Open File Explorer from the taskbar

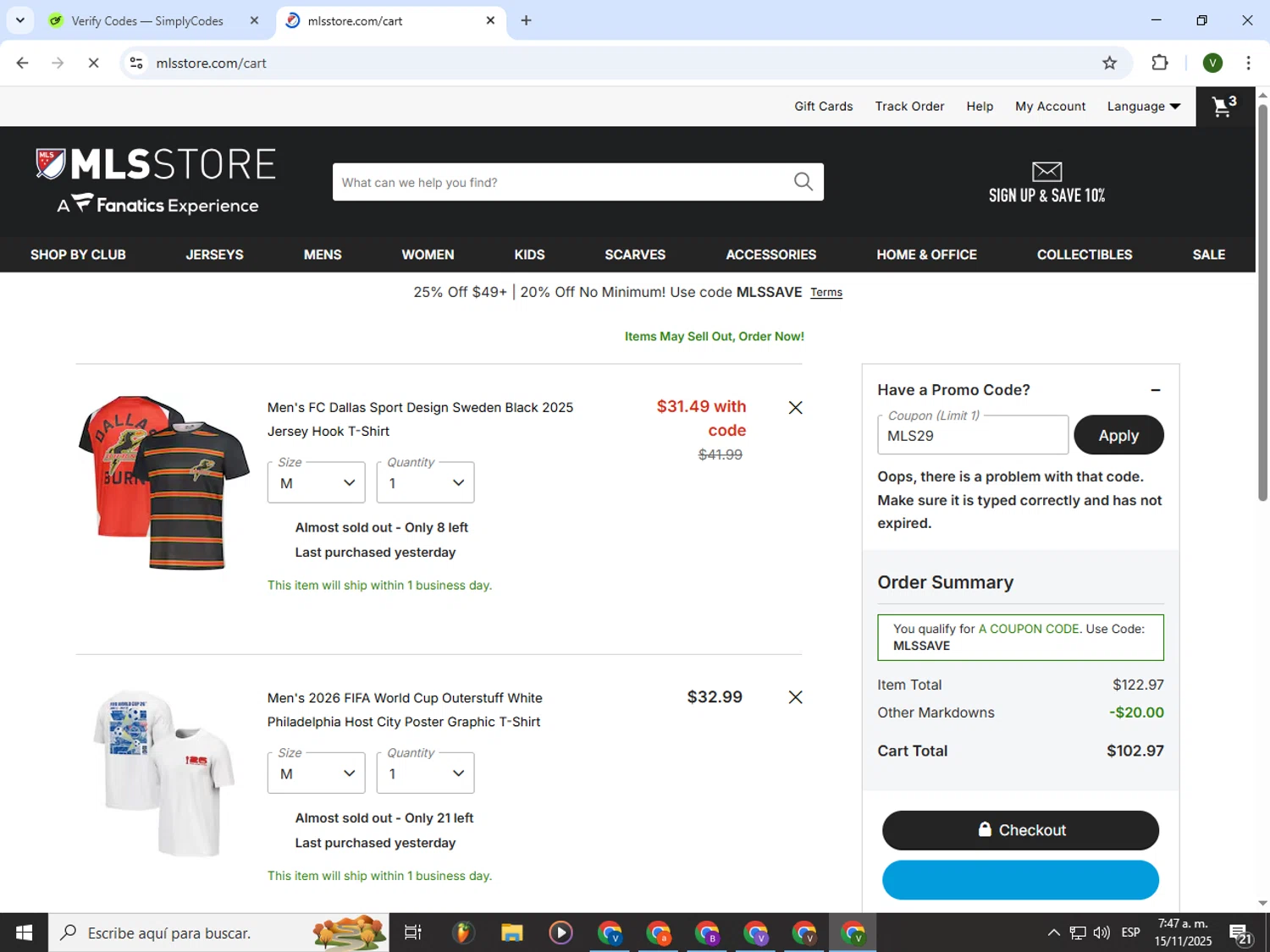pyautogui.click(x=511, y=933)
